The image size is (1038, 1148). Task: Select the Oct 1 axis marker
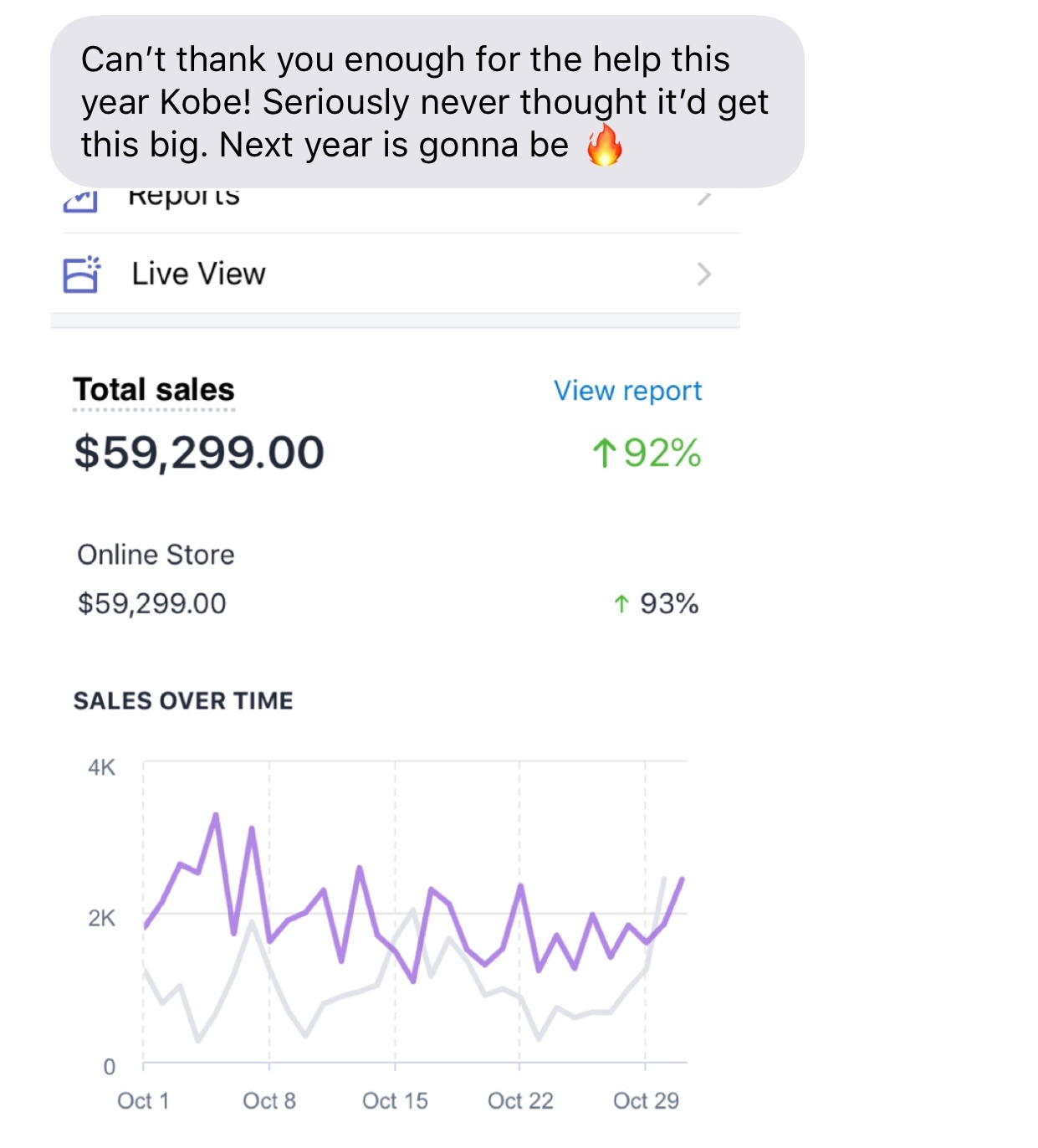click(x=143, y=1100)
